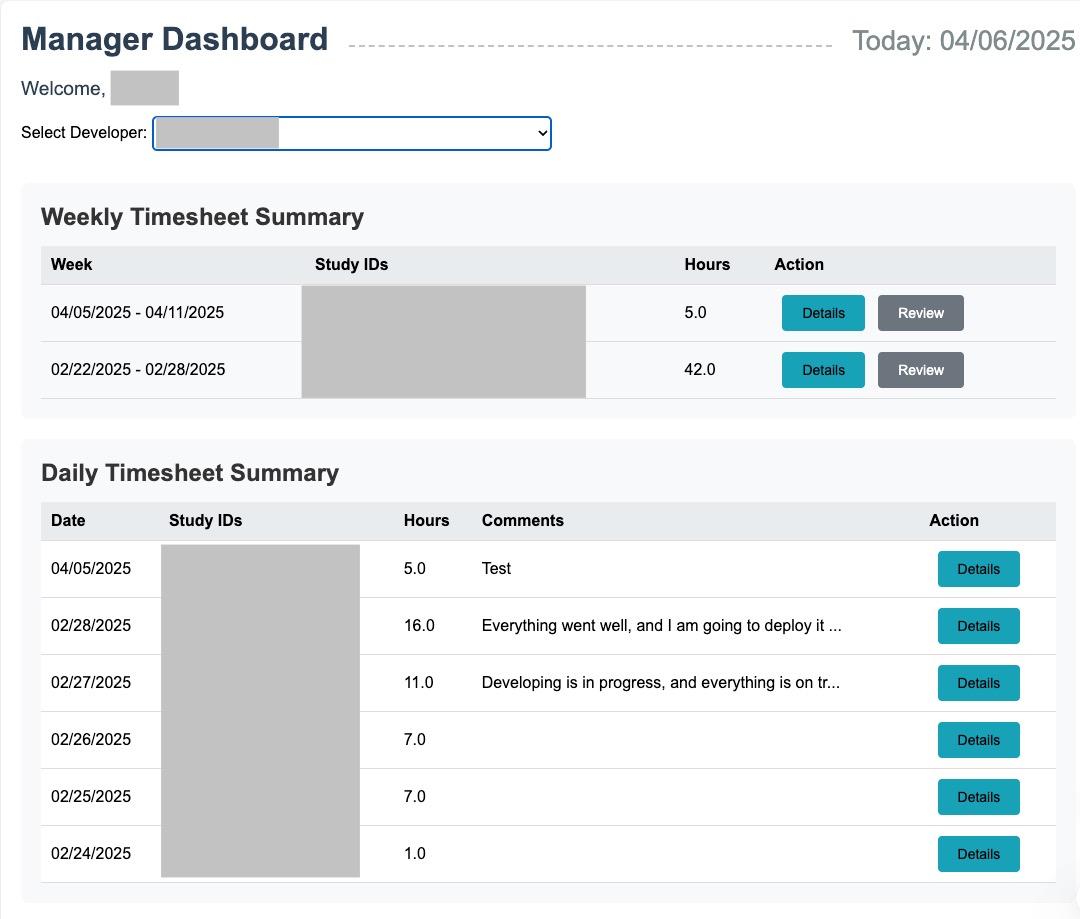Click the 1.0 hours value
Viewport: 1080px width, 919px height.
tap(414, 854)
